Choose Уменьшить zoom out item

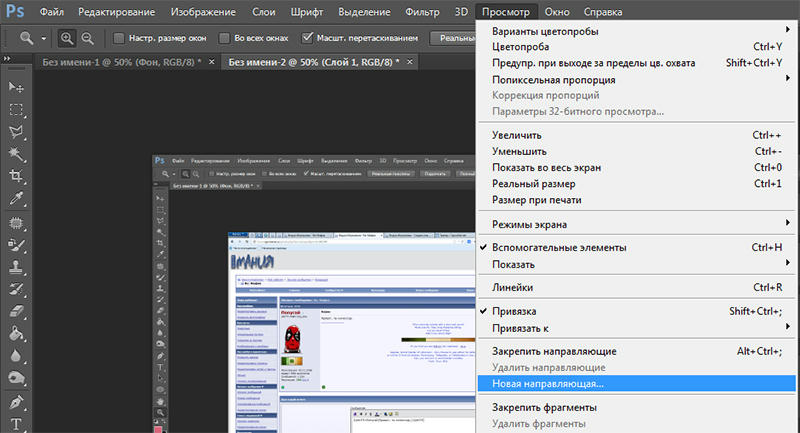pyautogui.click(x=637, y=151)
